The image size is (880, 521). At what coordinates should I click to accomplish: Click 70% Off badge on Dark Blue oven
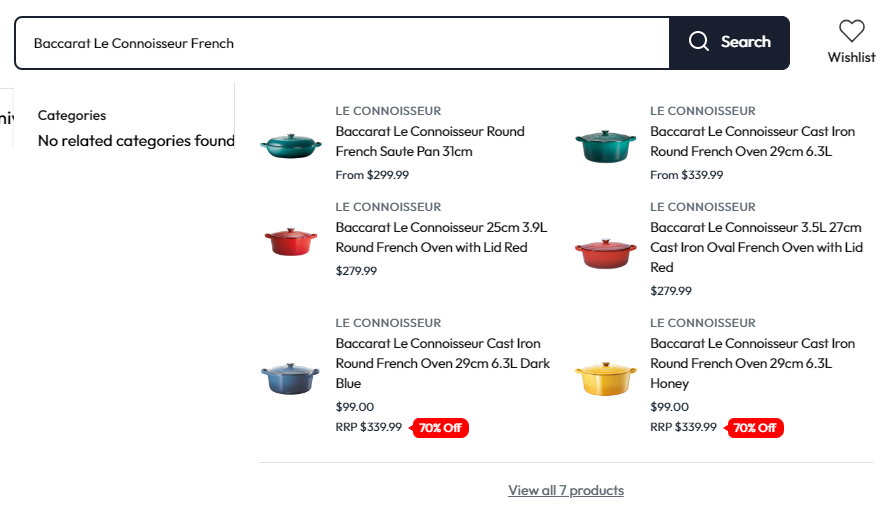coord(440,428)
